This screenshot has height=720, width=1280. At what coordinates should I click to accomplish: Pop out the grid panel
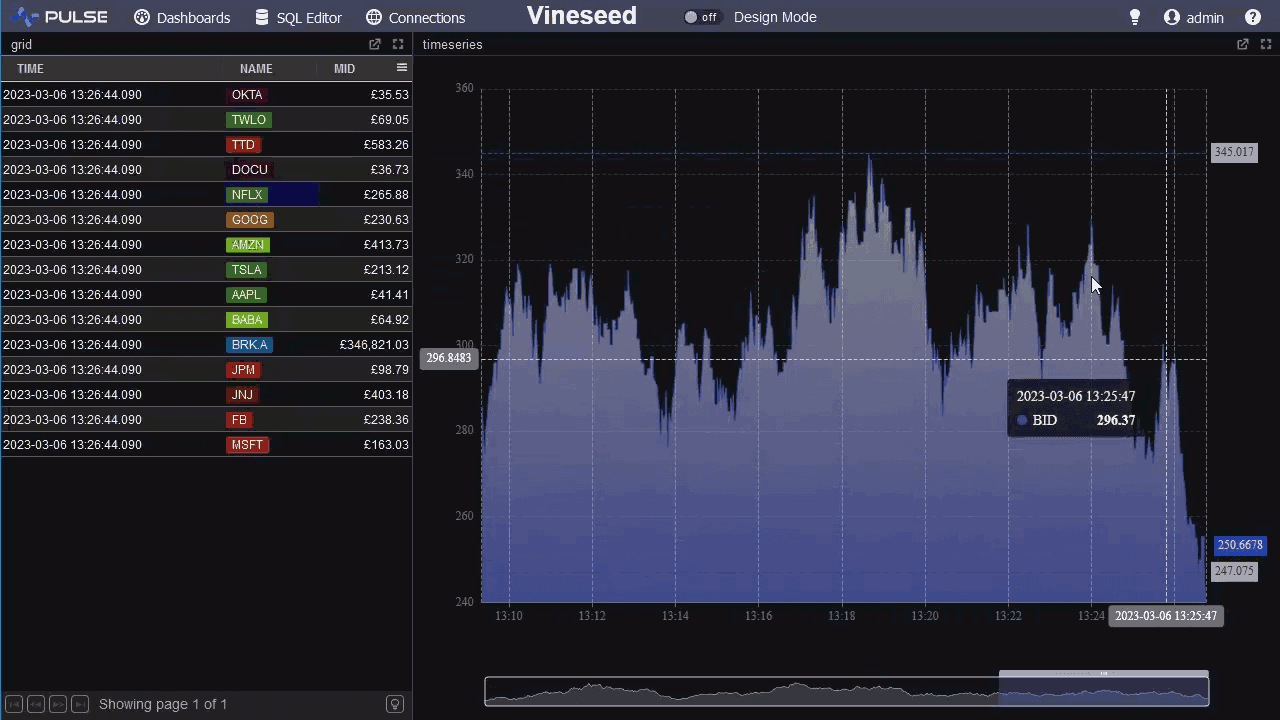(x=375, y=44)
